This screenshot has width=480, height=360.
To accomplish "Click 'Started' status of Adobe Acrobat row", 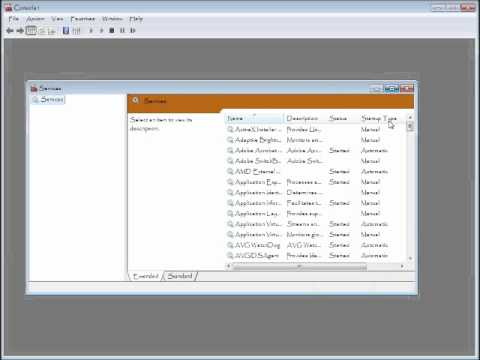I will click(x=339, y=150).
